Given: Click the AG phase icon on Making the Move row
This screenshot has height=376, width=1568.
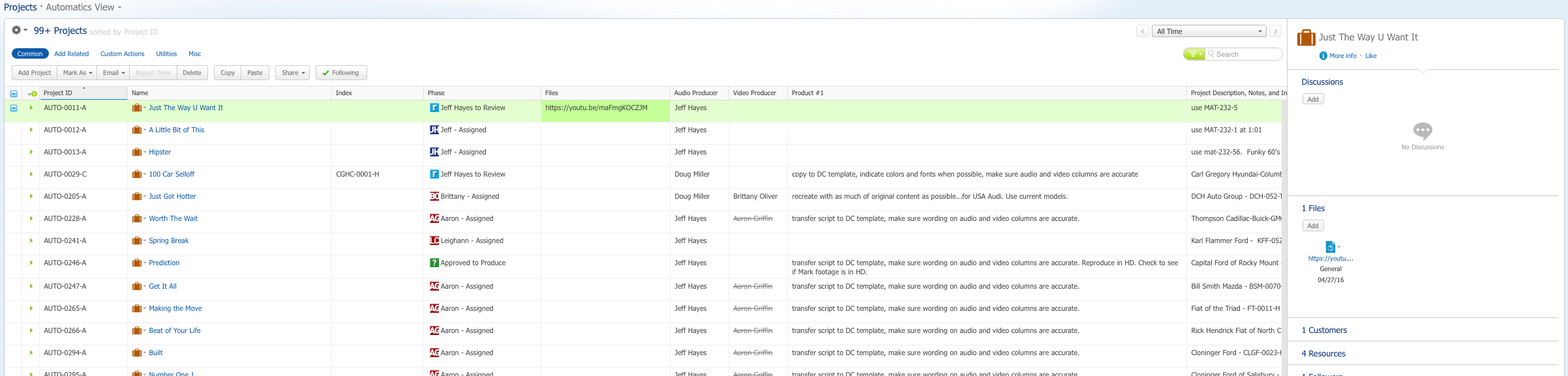Looking at the screenshot, I should 434,309.
